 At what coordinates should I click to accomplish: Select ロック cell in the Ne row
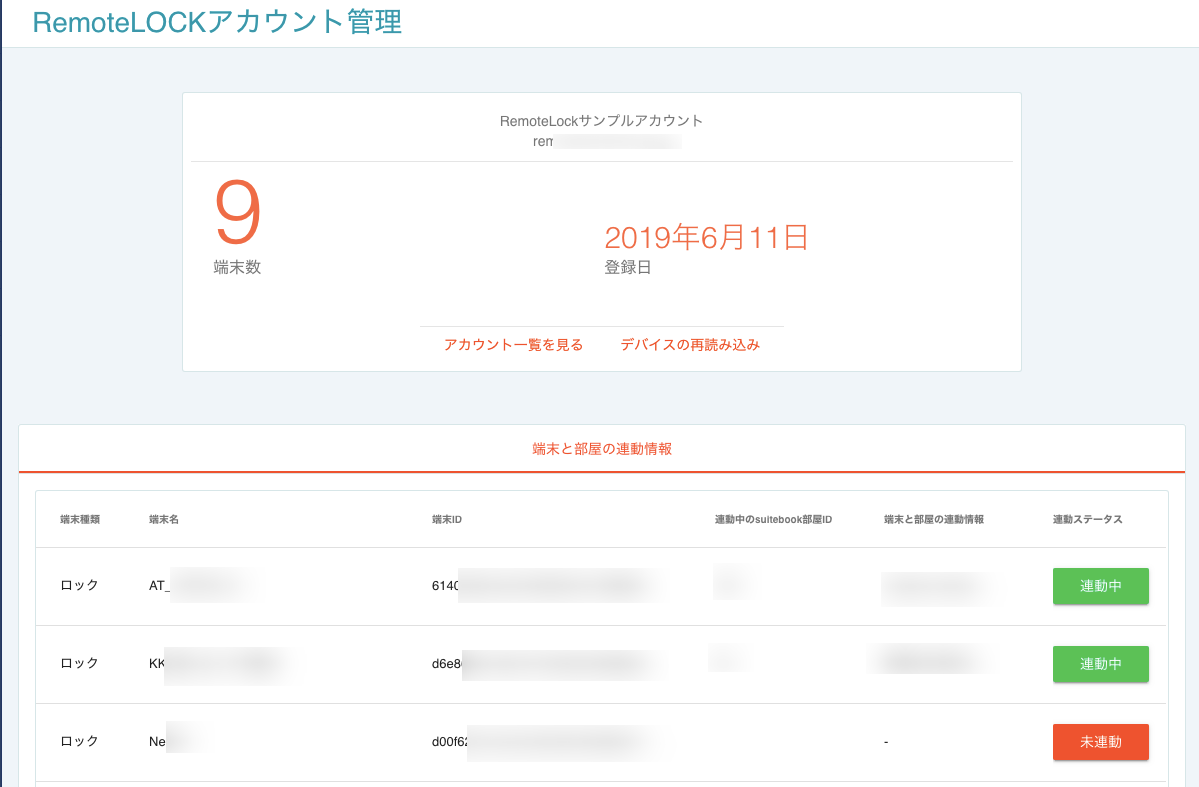point(80,741)
